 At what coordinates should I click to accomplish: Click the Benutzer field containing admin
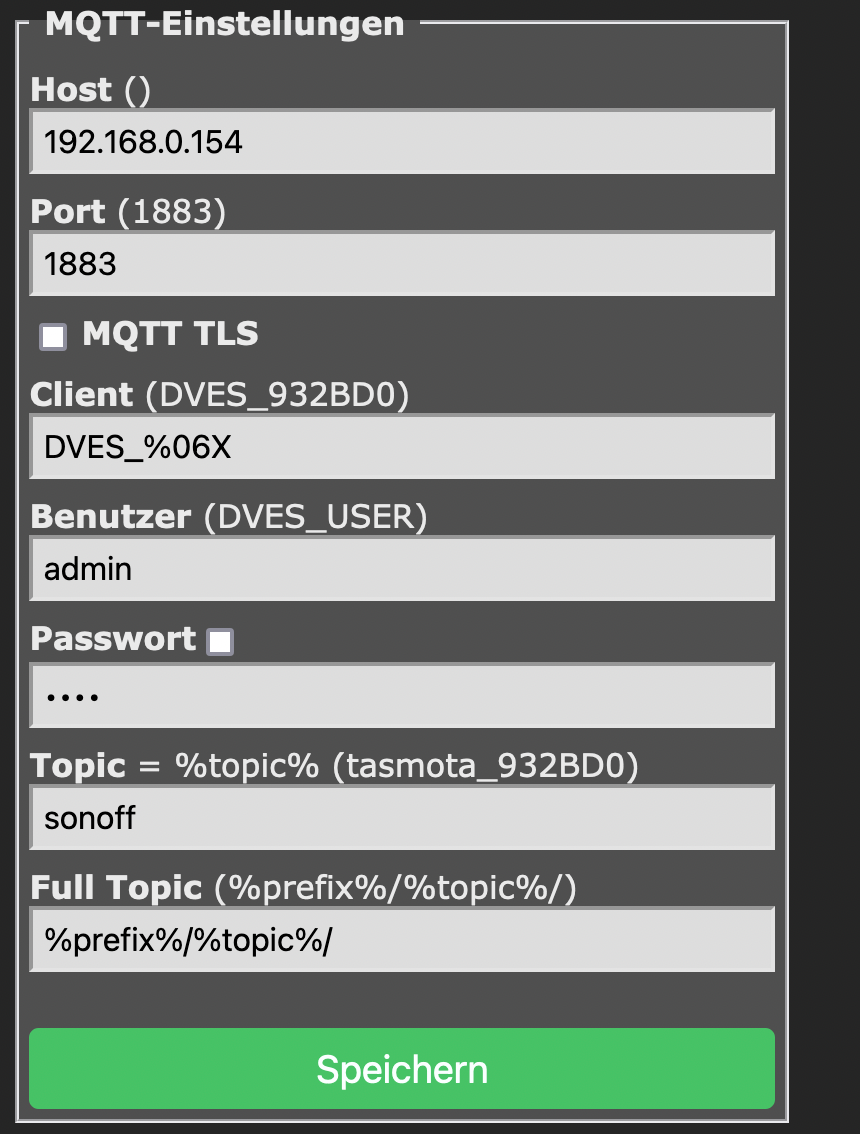402,569
